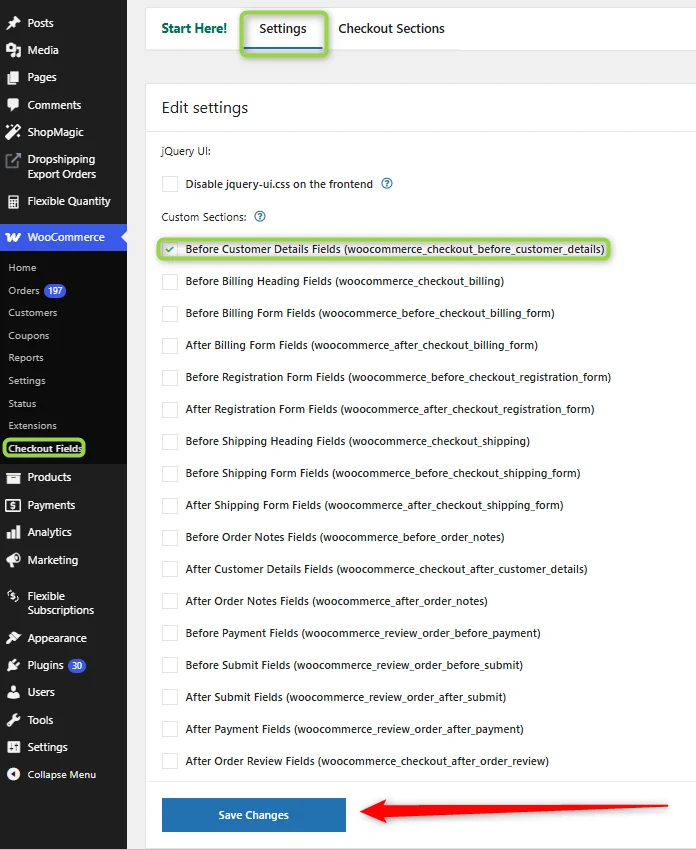This screenshot has height=850, width=696.
Task: Uncheck Before Customer Details Fields checkbox
Action: tap(170, 249)
